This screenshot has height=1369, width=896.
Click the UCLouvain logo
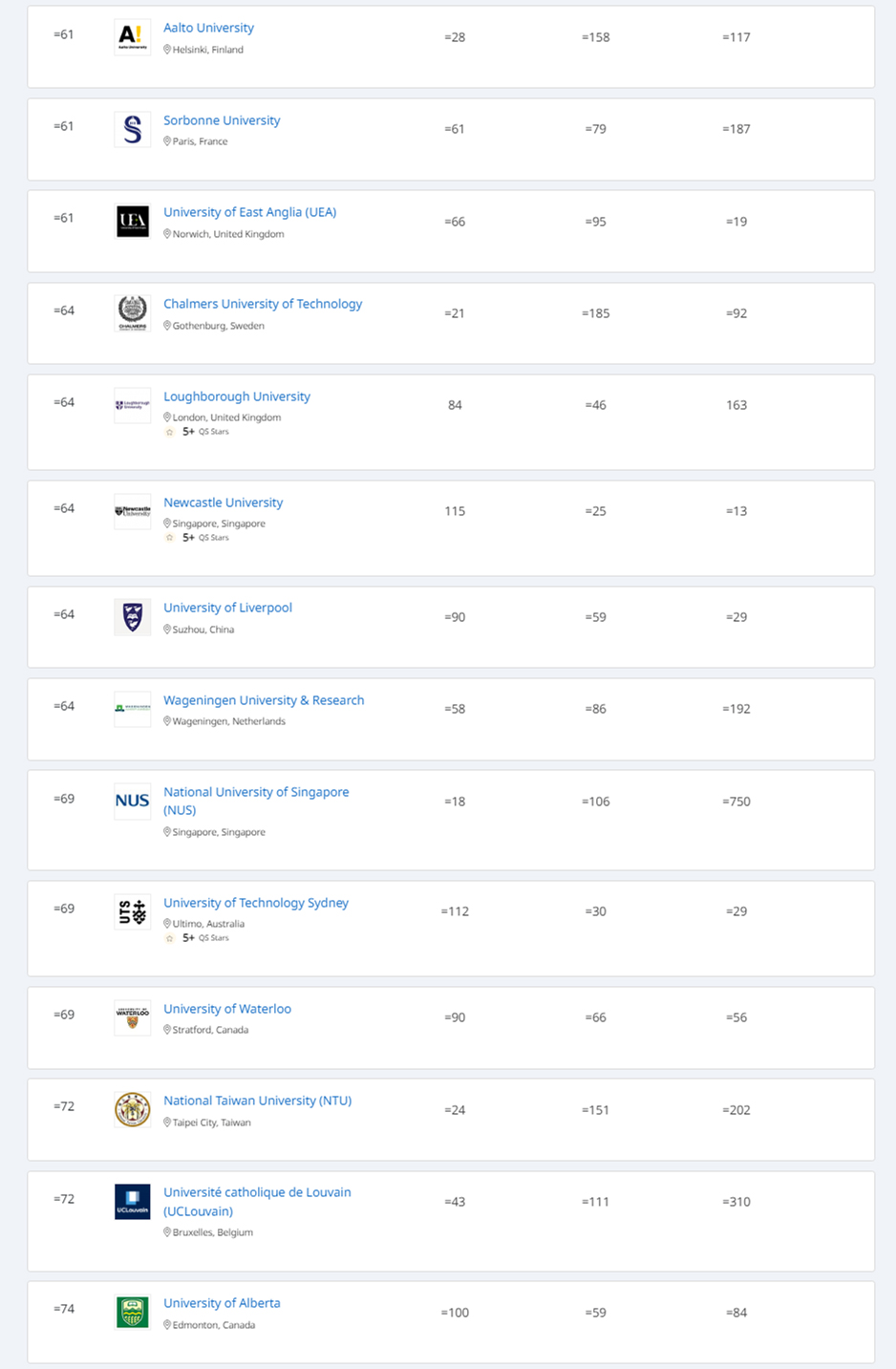pos(132,1202)
